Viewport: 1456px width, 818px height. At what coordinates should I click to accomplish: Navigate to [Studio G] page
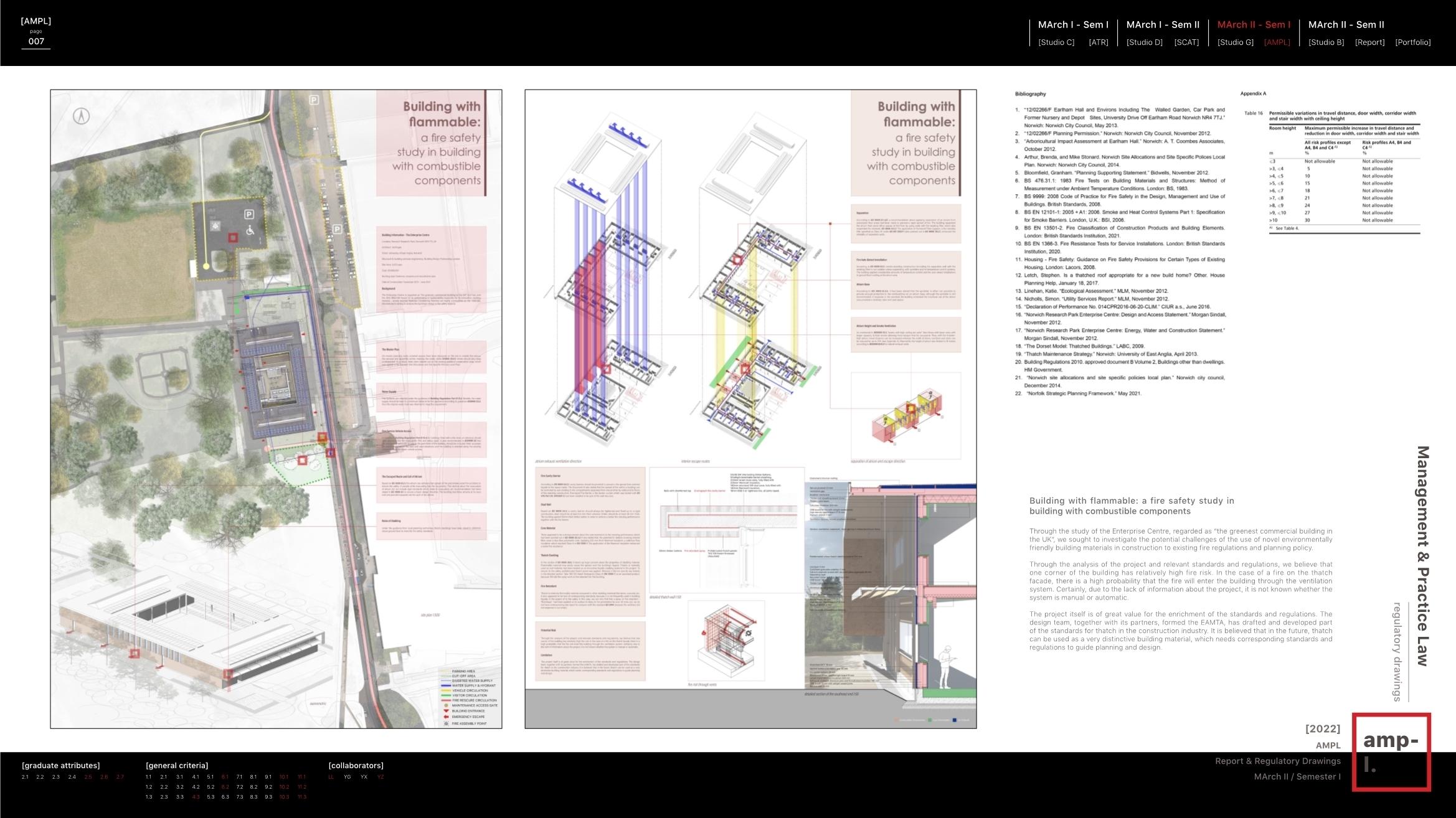(1235, 42)
